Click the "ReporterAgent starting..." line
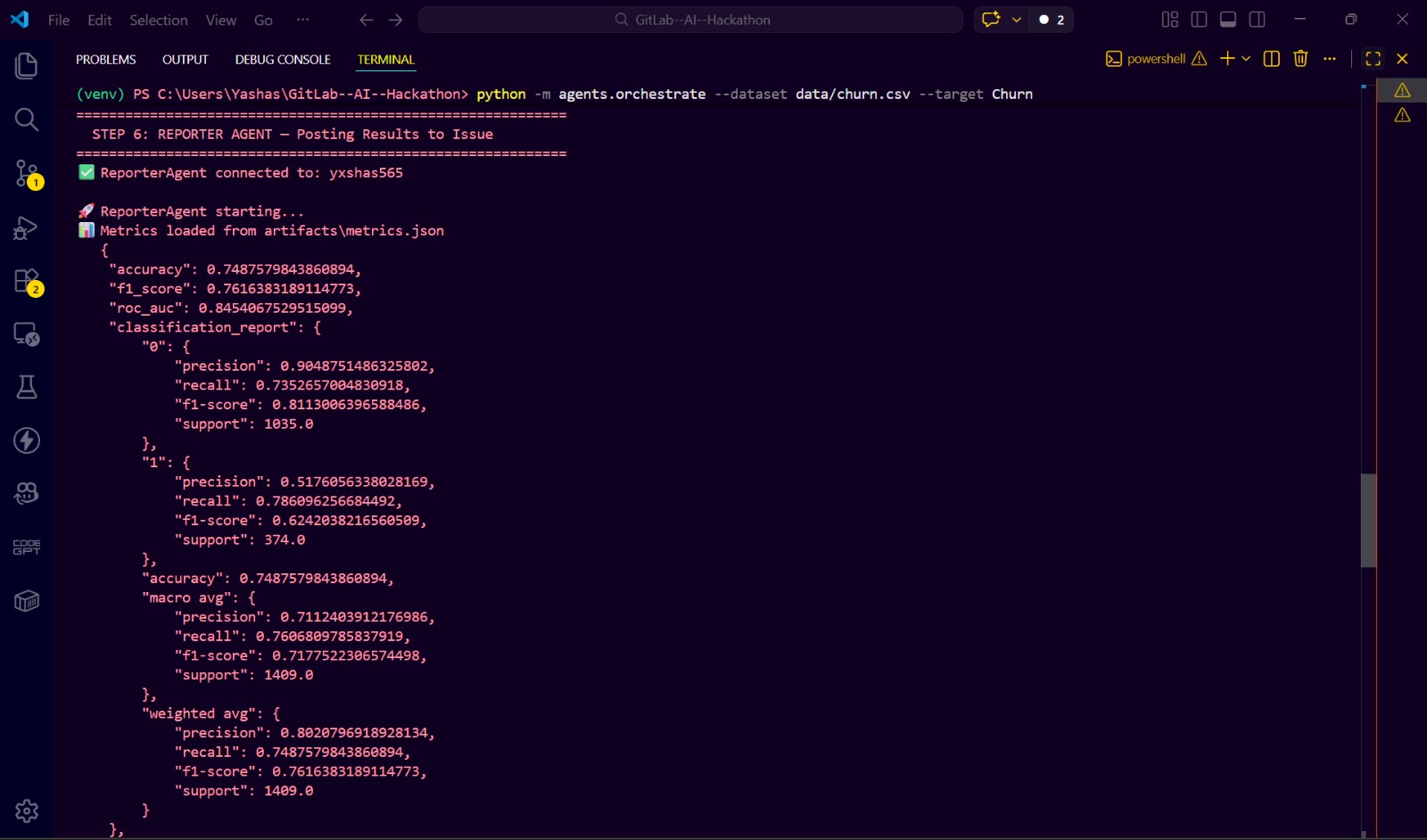This screenshot has width=1427, height=840. click(x=191, y=211)
